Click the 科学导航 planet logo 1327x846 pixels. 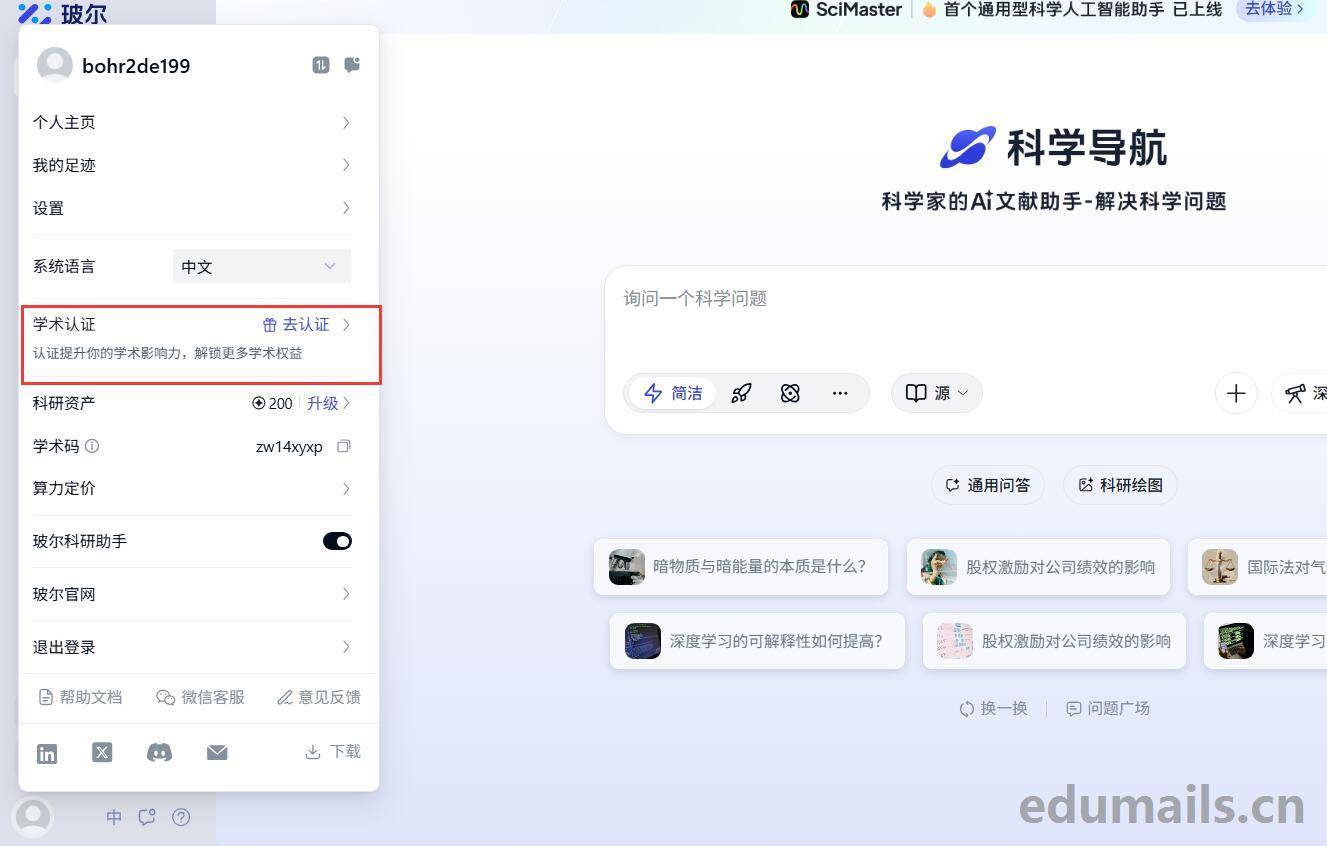(967, 148)
